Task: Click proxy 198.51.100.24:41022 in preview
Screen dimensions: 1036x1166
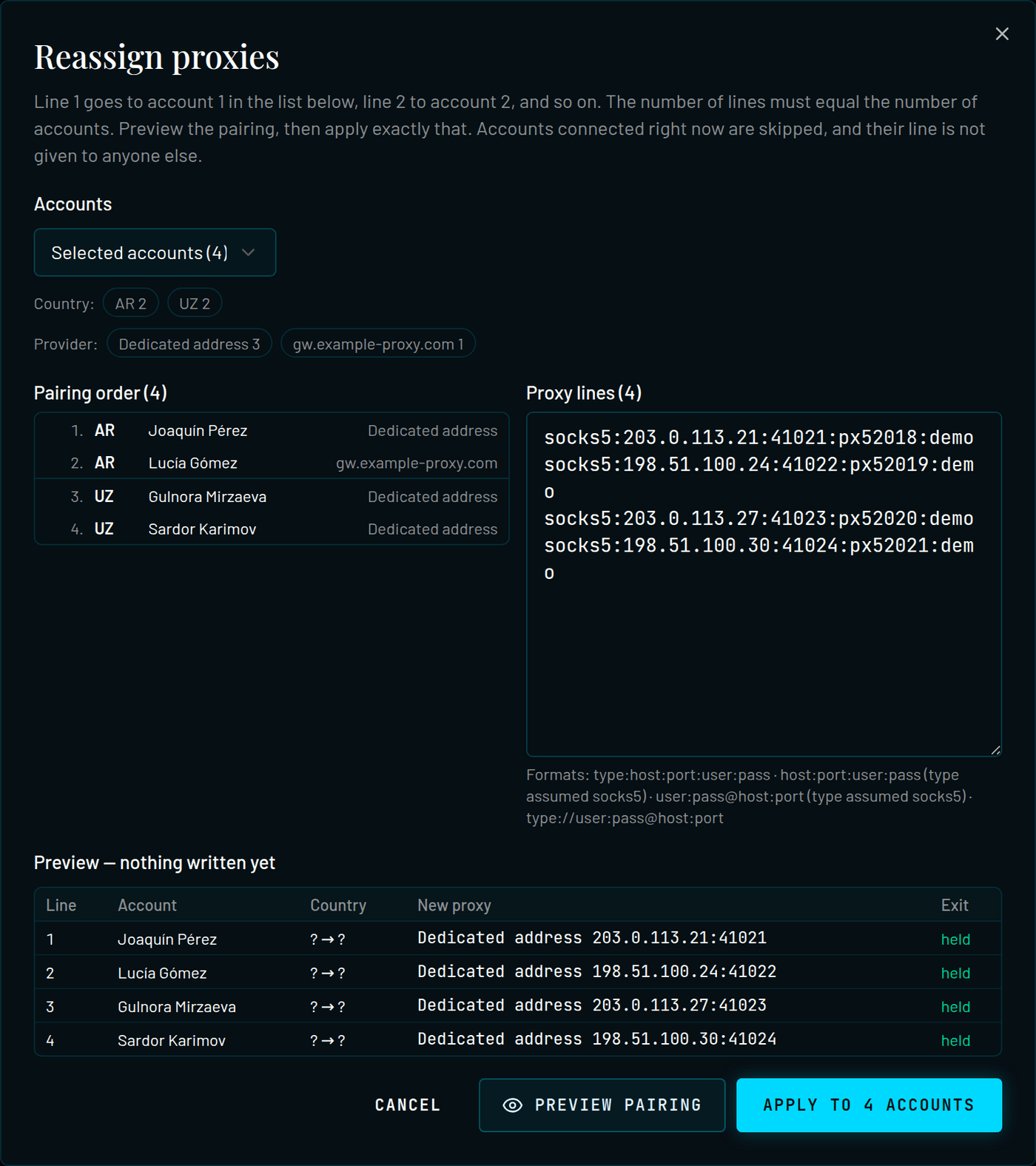Action: click(684, 972)
